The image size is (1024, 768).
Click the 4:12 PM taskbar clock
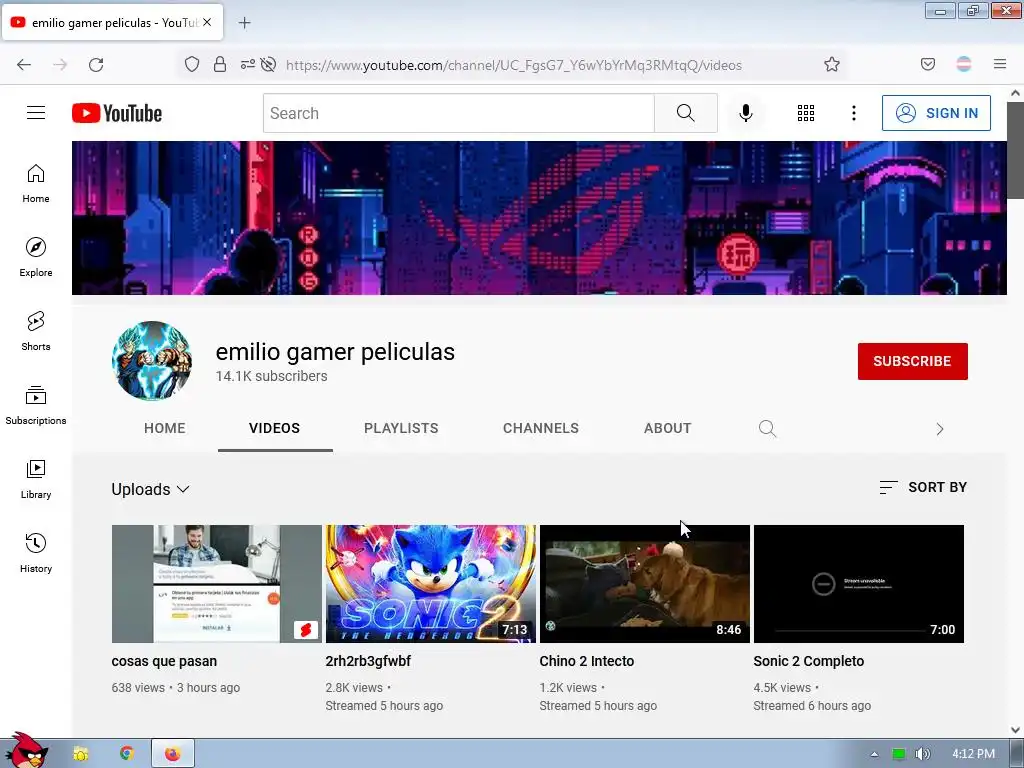click(x=973, y=754)
